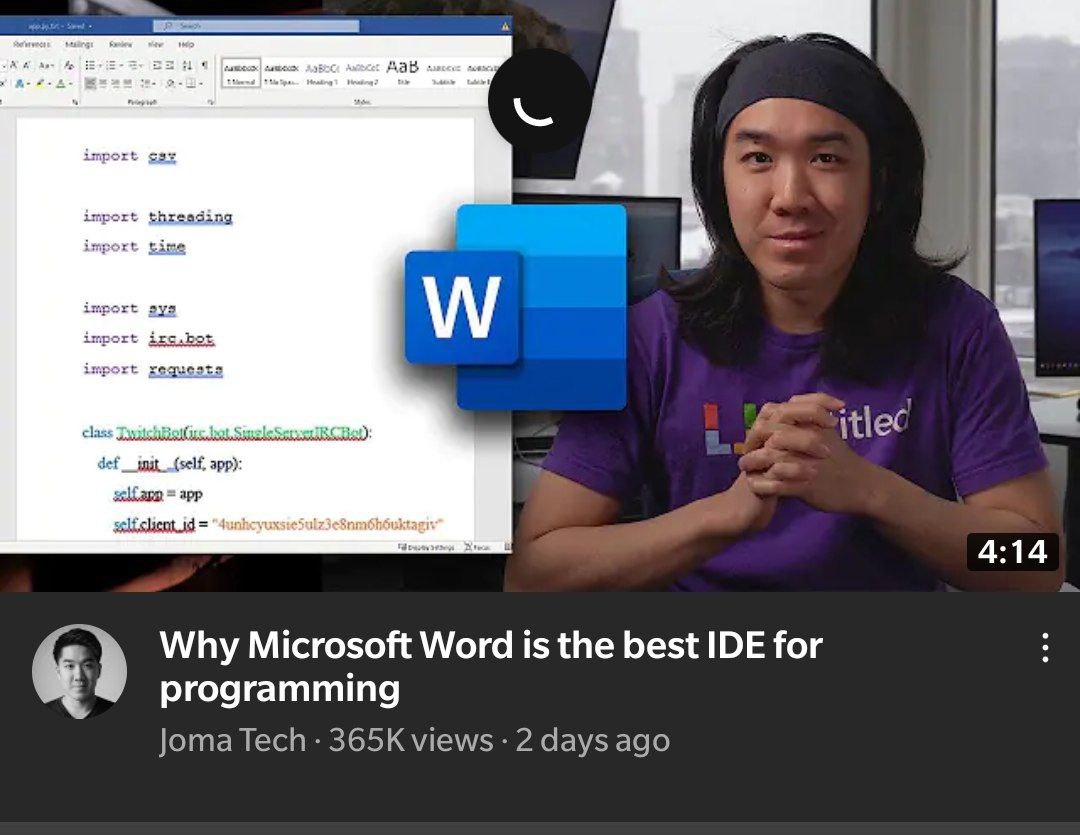Select the "Joma Tech · 365K views" metadata line

414,741
